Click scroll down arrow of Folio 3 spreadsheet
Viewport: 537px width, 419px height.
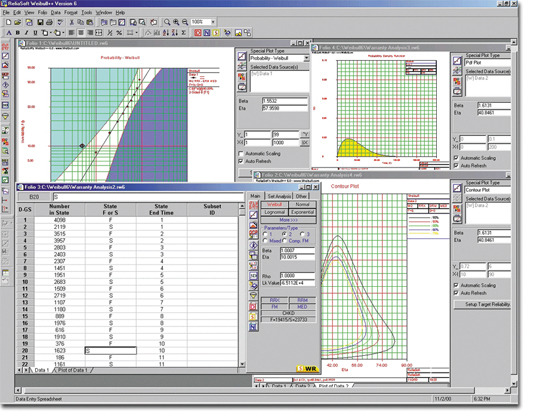[242, 364]
